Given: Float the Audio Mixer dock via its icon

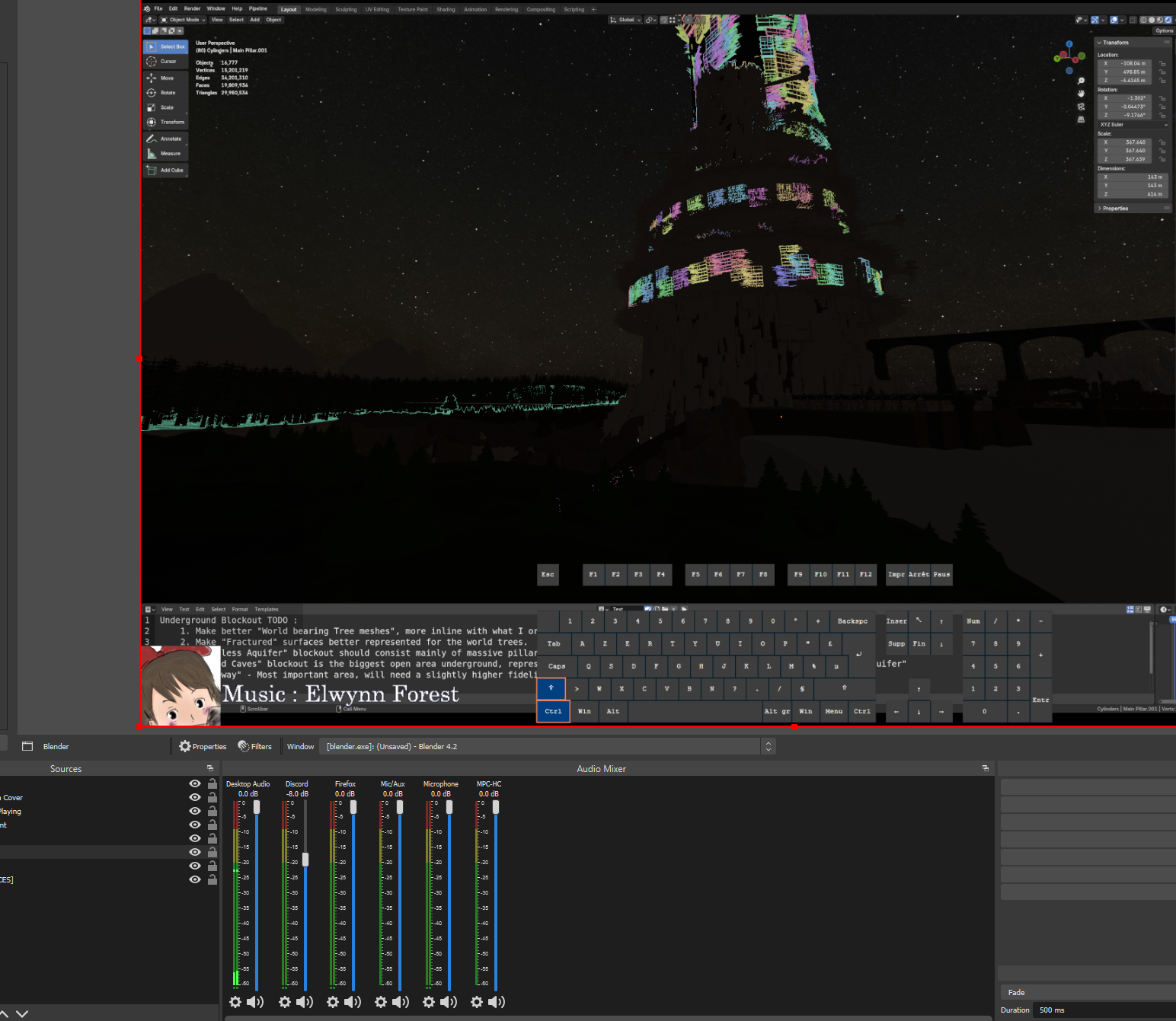Looking at the screenshot, I should click(985, 768).
